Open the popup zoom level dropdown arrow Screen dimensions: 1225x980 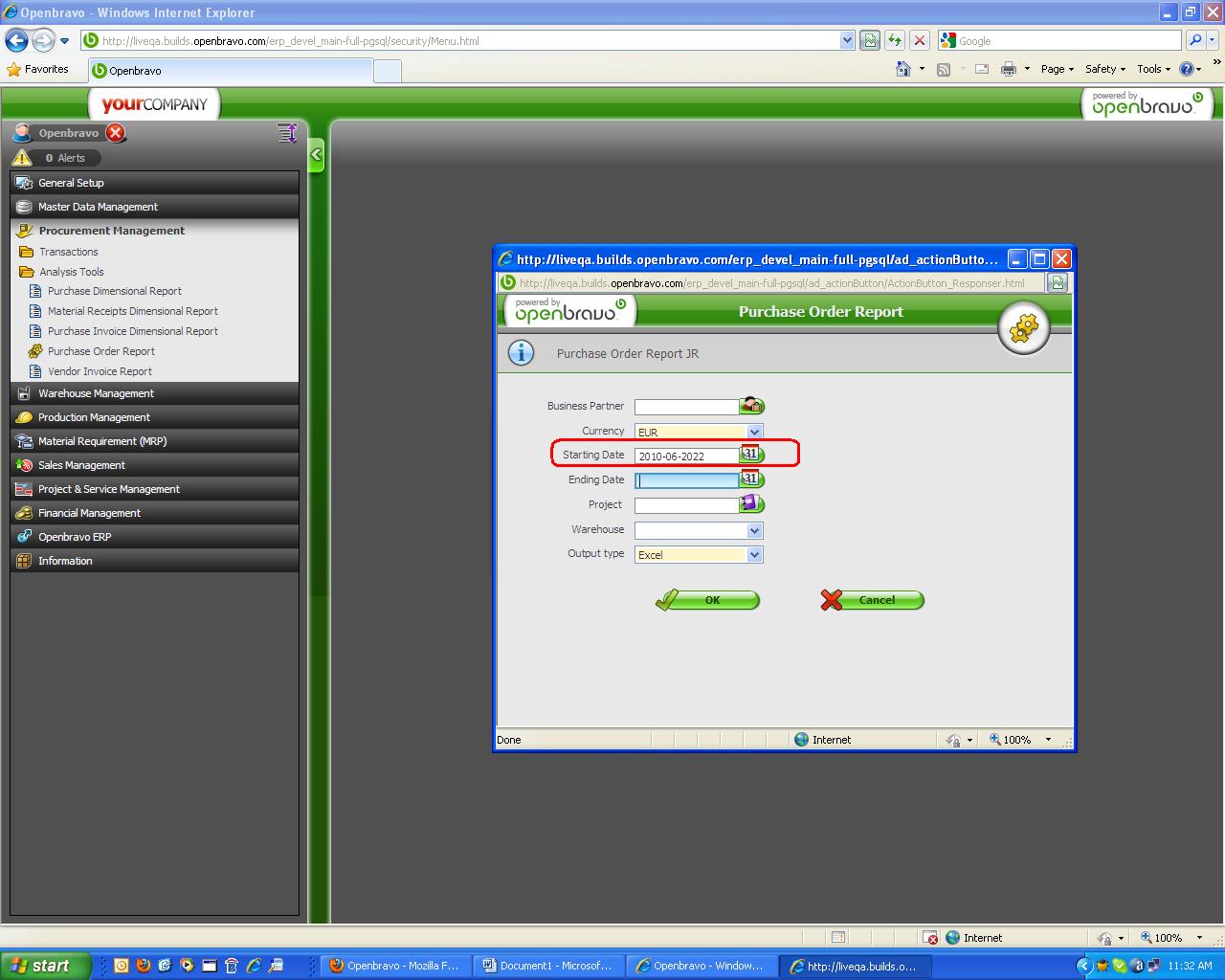pos(1048,740)
